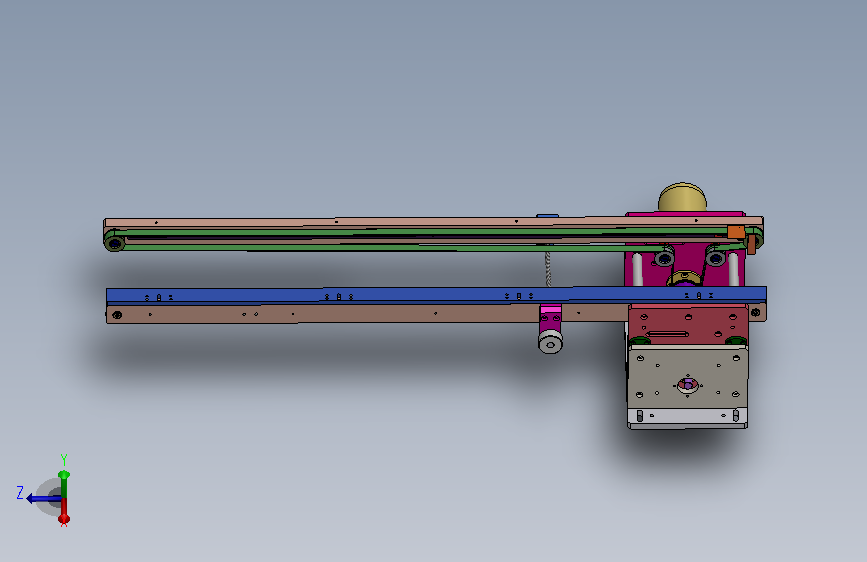The image size is (867, 562).
Task: Select the purple hub at the gray plate center
Action: (x=688, y=384)
